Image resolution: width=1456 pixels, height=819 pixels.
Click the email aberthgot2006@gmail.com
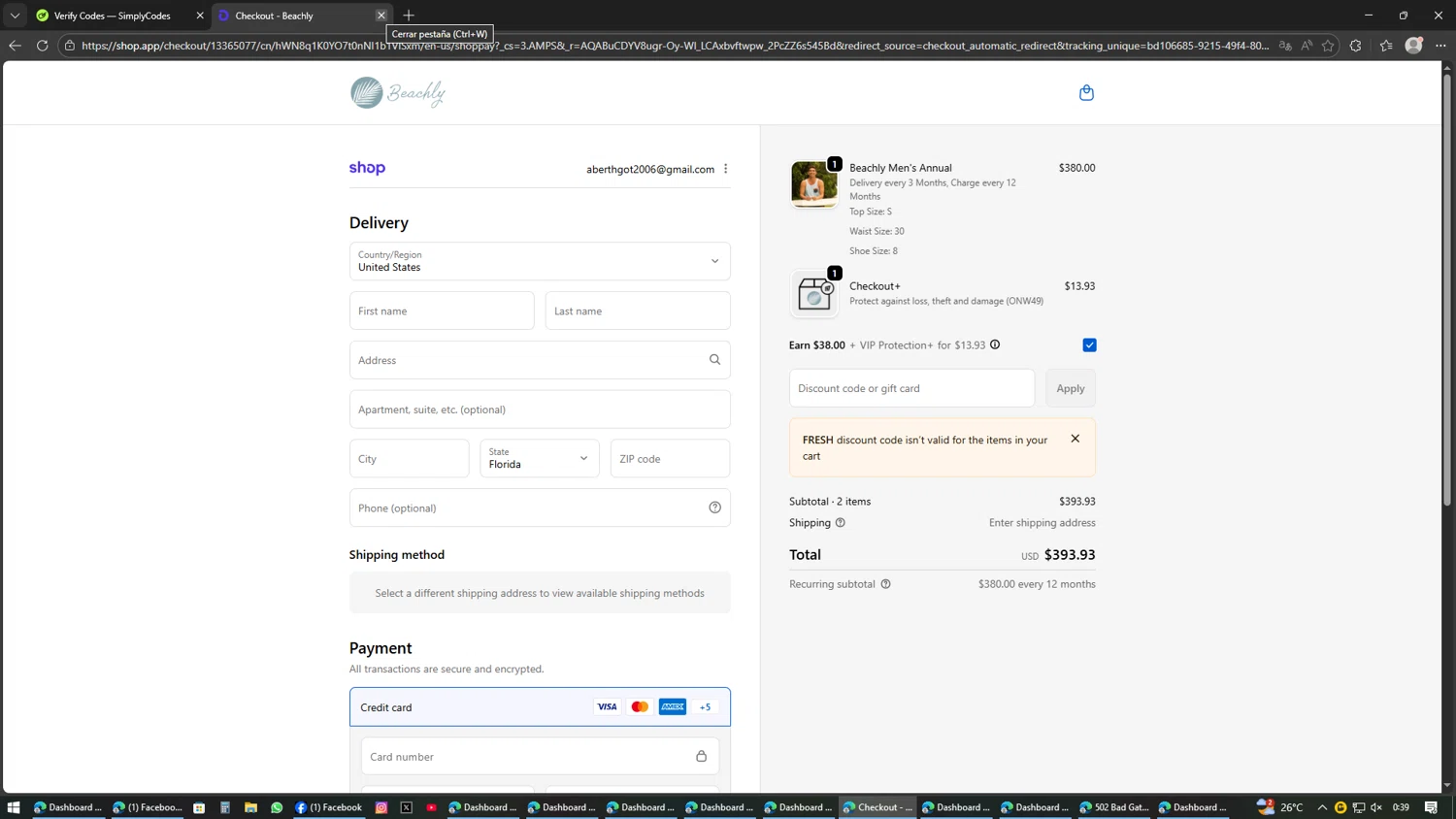(650, 169)
